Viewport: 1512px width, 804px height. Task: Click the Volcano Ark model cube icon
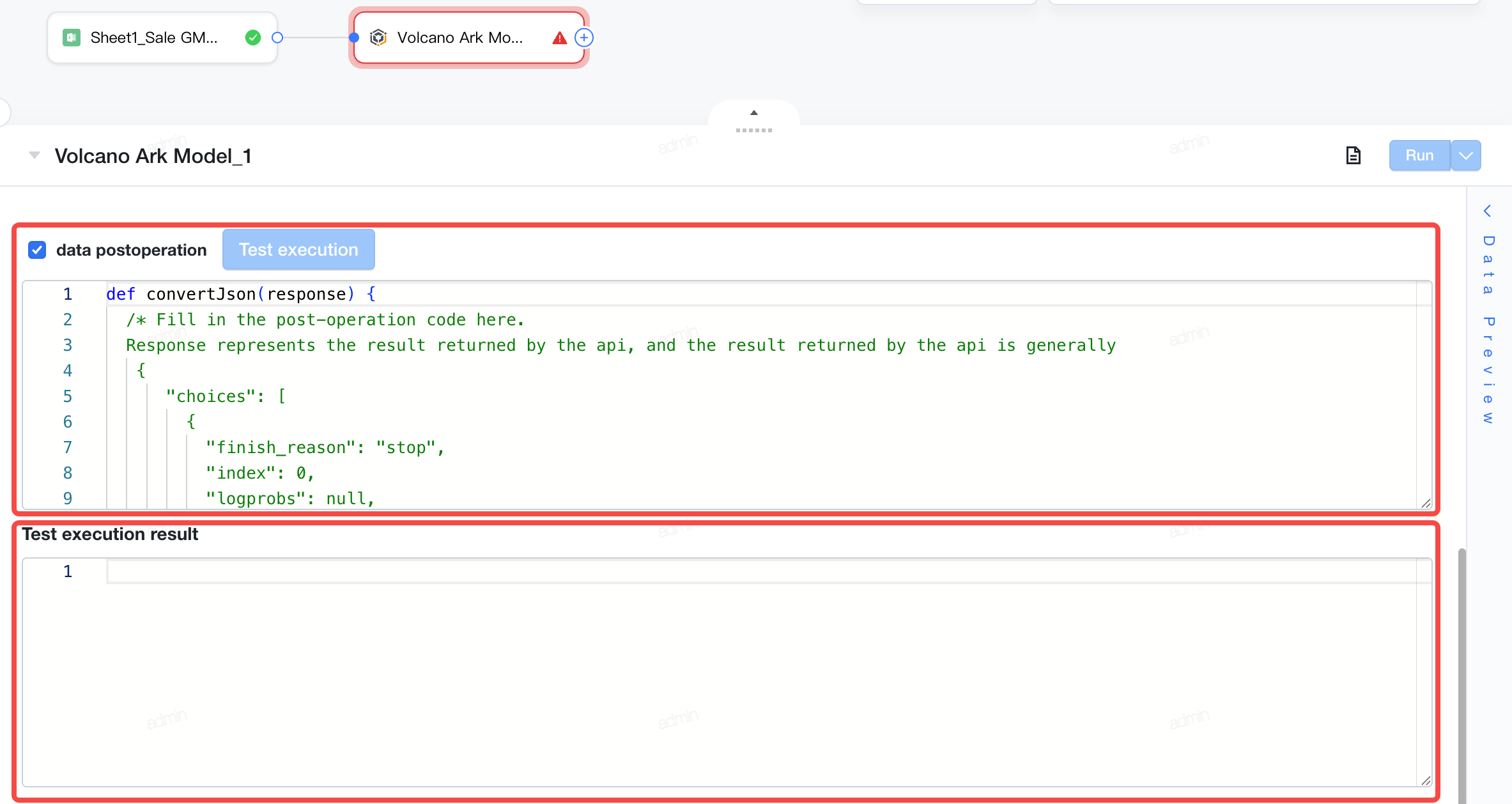378,38
